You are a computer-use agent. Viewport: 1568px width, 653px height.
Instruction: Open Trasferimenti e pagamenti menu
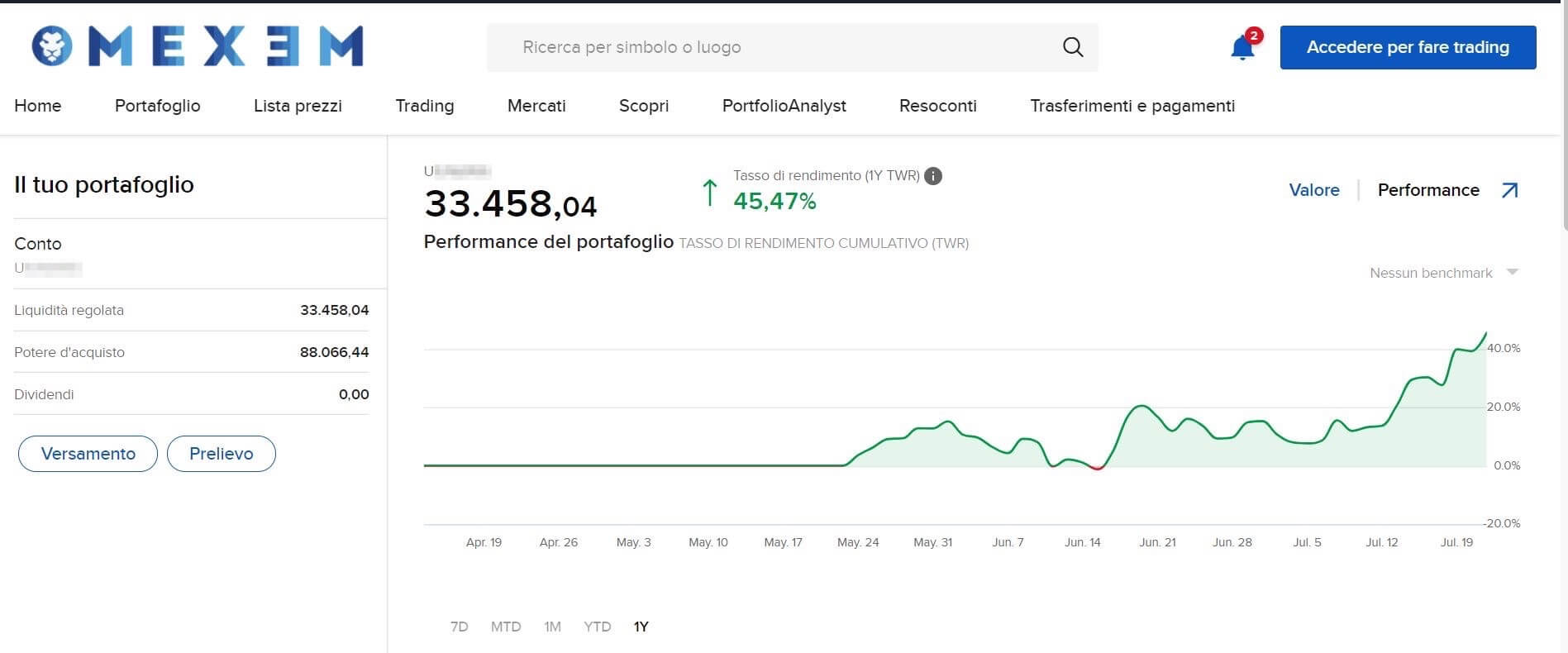1132,106
